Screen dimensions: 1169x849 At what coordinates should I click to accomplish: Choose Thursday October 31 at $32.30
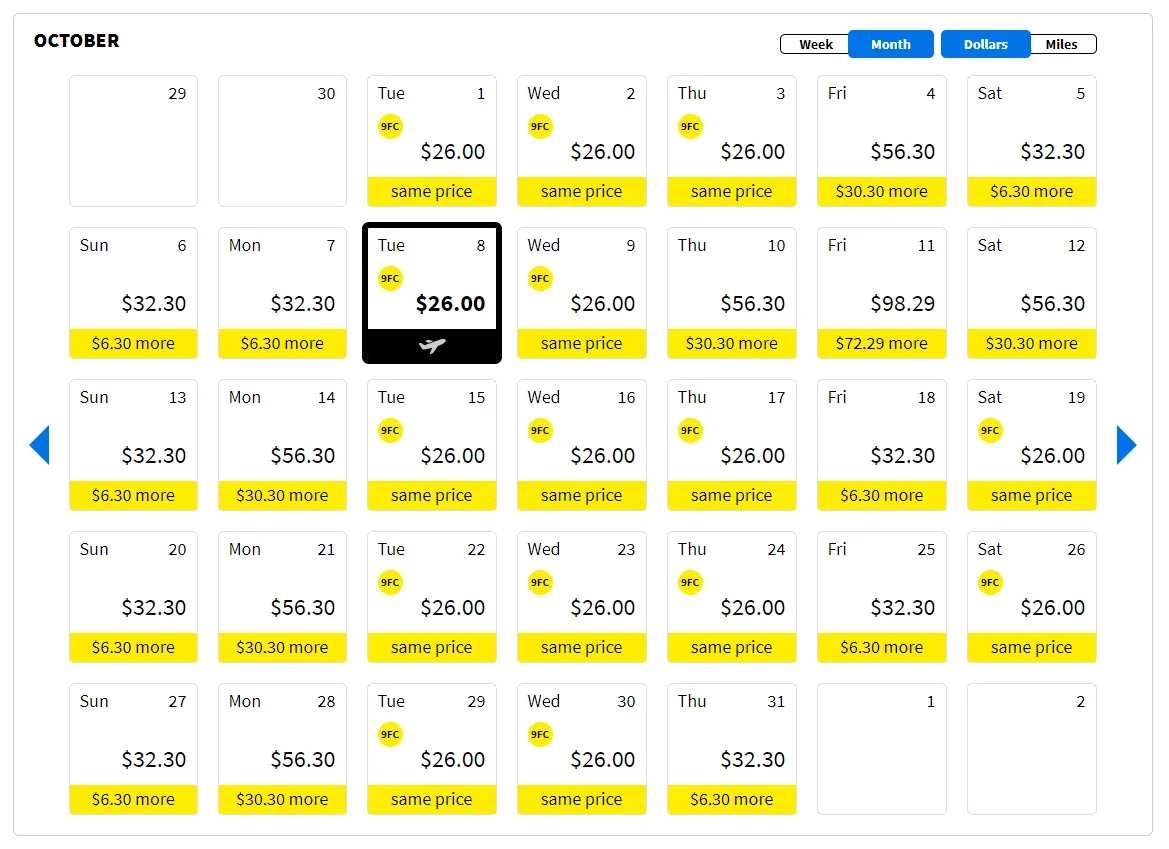(x=731, y=749)
